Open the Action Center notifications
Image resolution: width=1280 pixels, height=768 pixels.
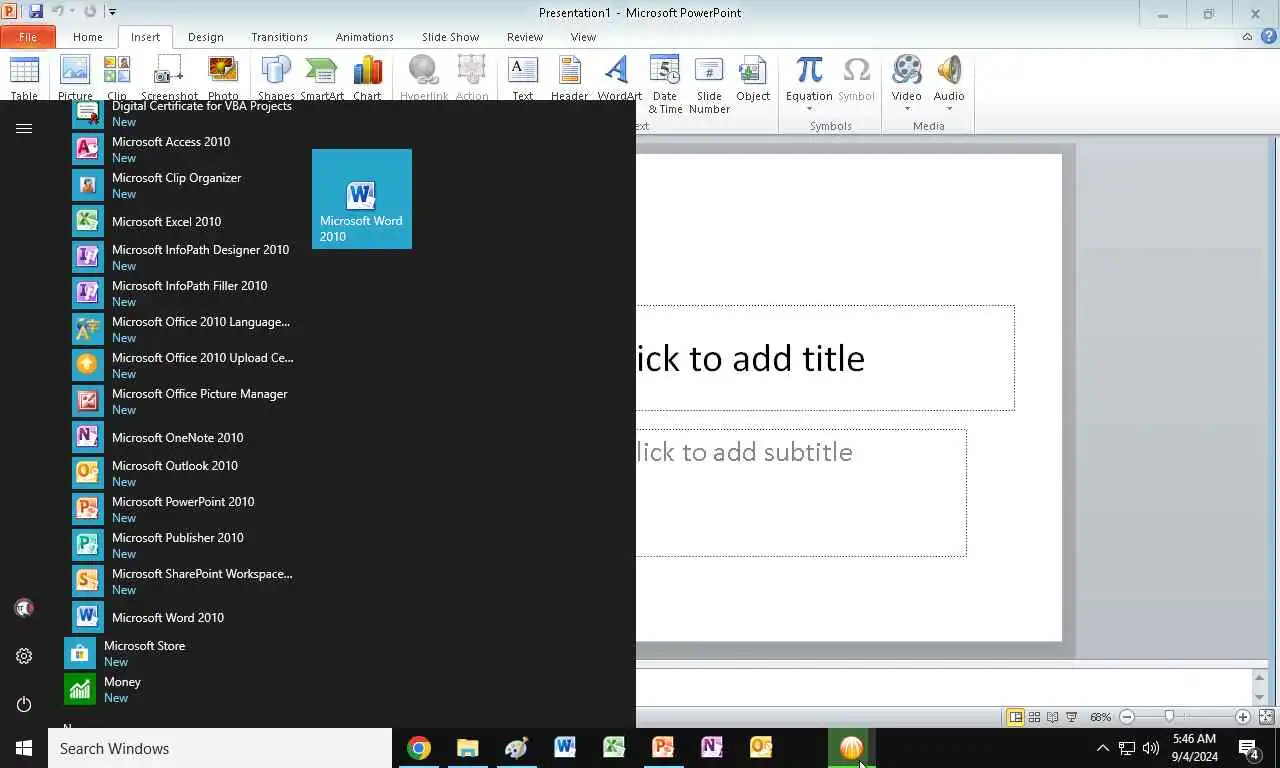(1249, 748)
